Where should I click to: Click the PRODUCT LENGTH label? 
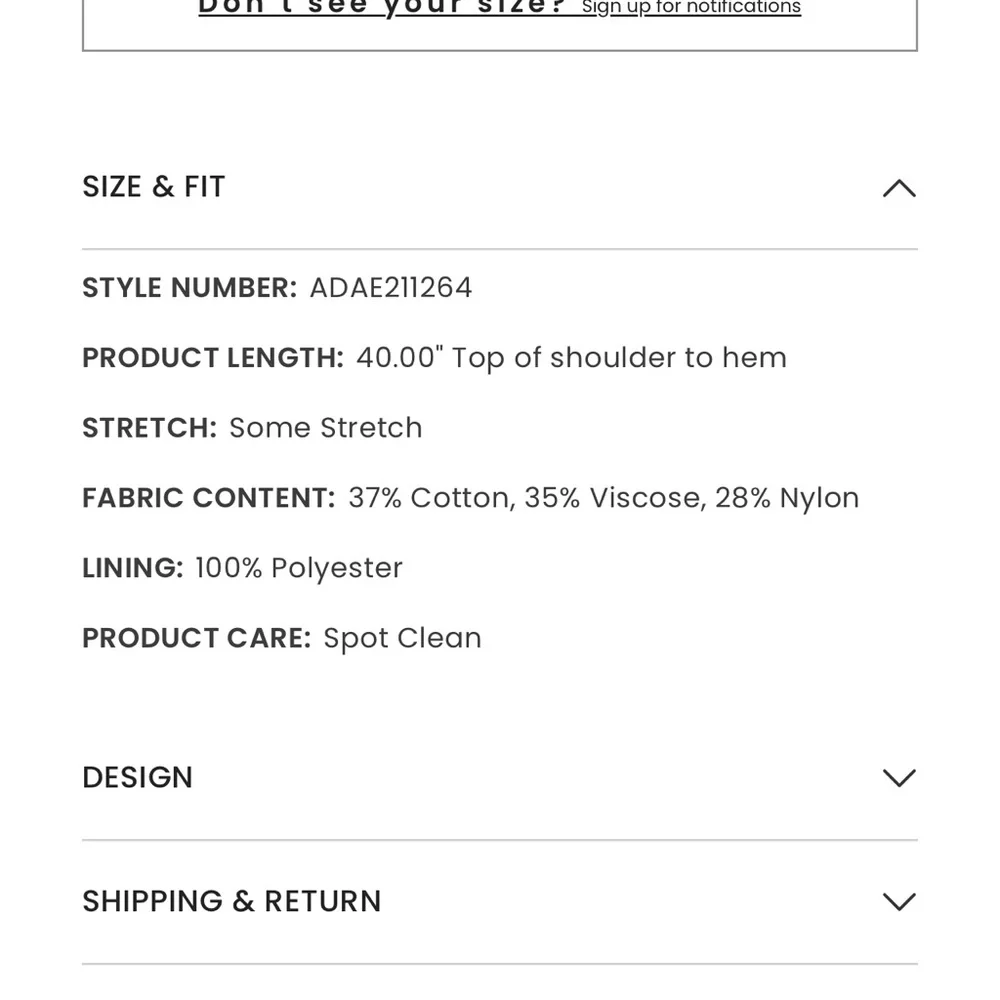213,358
